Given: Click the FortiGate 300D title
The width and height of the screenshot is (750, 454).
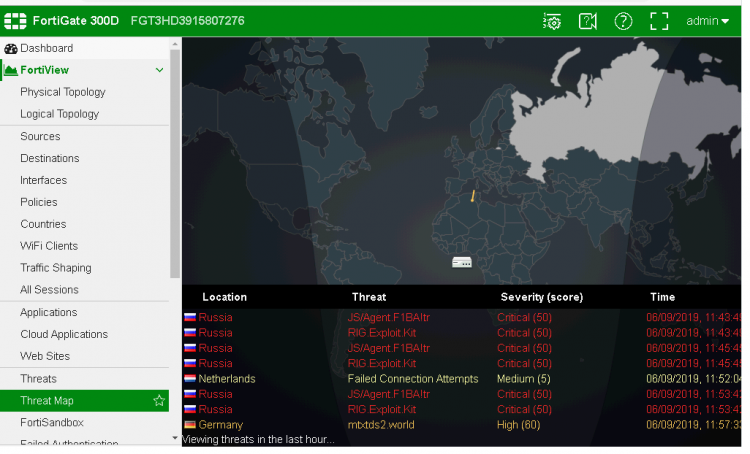Looking at the screenshot, I should [76, 21].
